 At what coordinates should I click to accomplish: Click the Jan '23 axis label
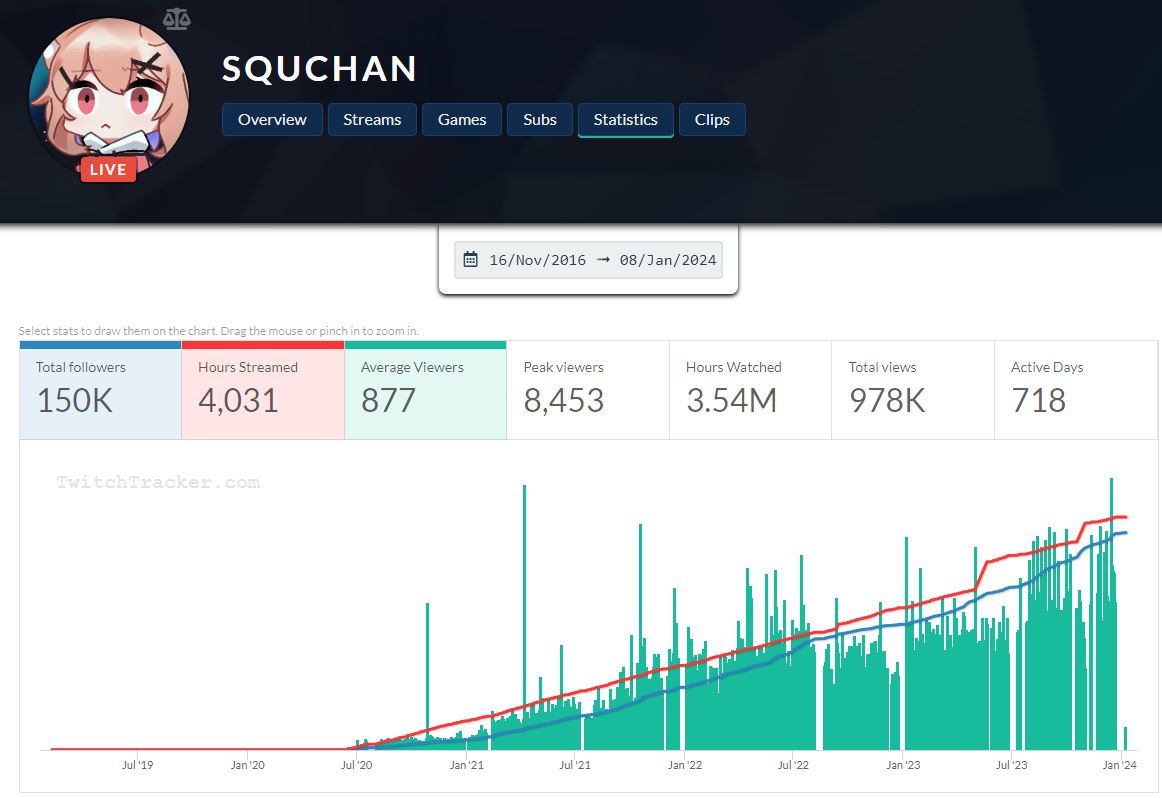tap(903, 765)
